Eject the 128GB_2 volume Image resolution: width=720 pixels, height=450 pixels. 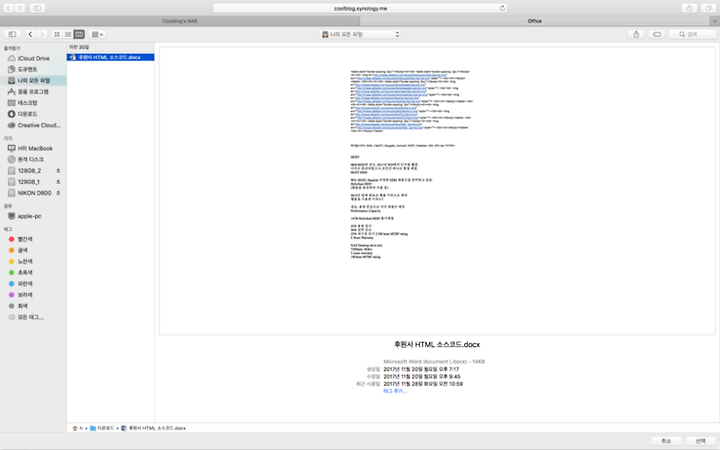pyautogui.click(x=58, y=170)
